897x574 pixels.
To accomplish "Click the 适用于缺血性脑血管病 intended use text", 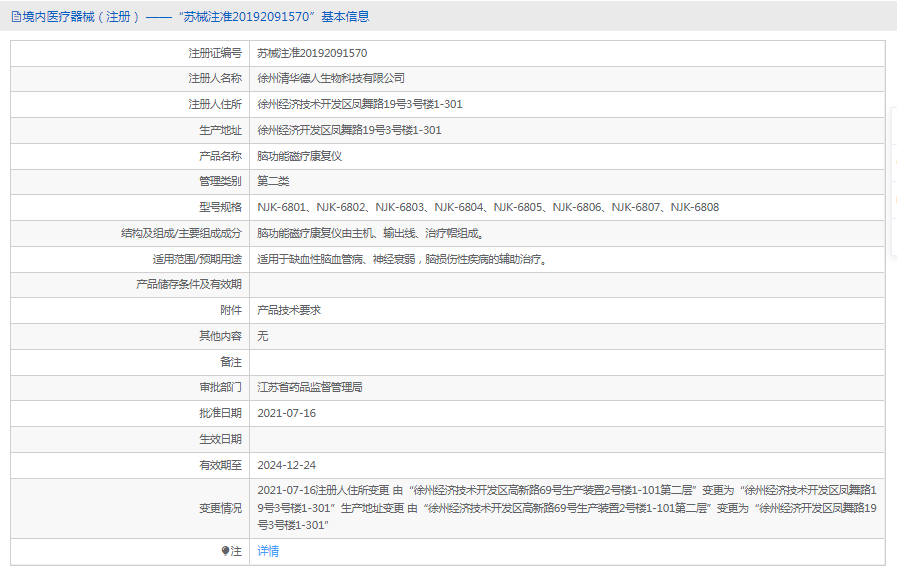I will [x=402, y=259].
